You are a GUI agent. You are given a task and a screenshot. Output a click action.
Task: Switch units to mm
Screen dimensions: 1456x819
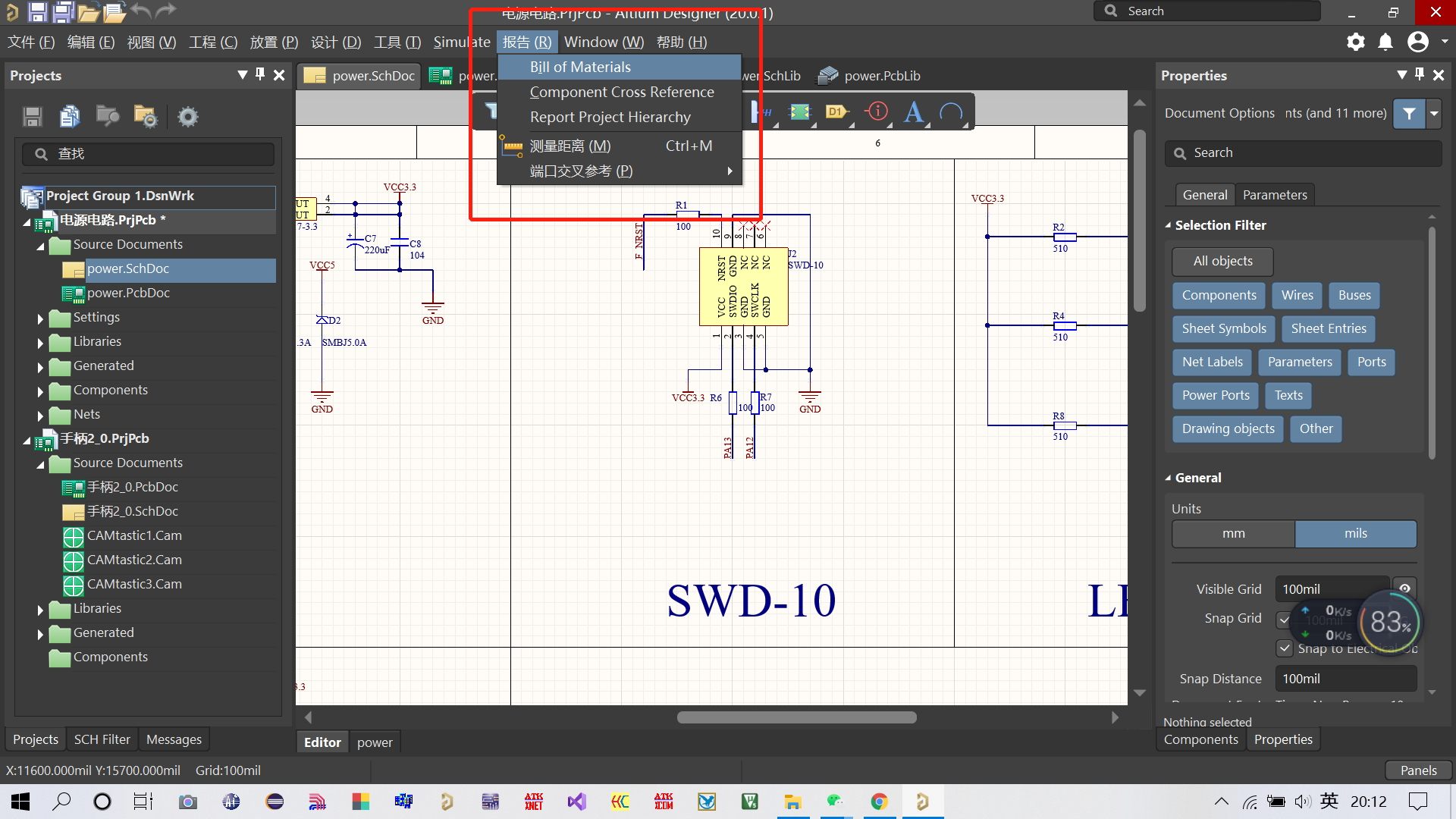click(1233, 534)
